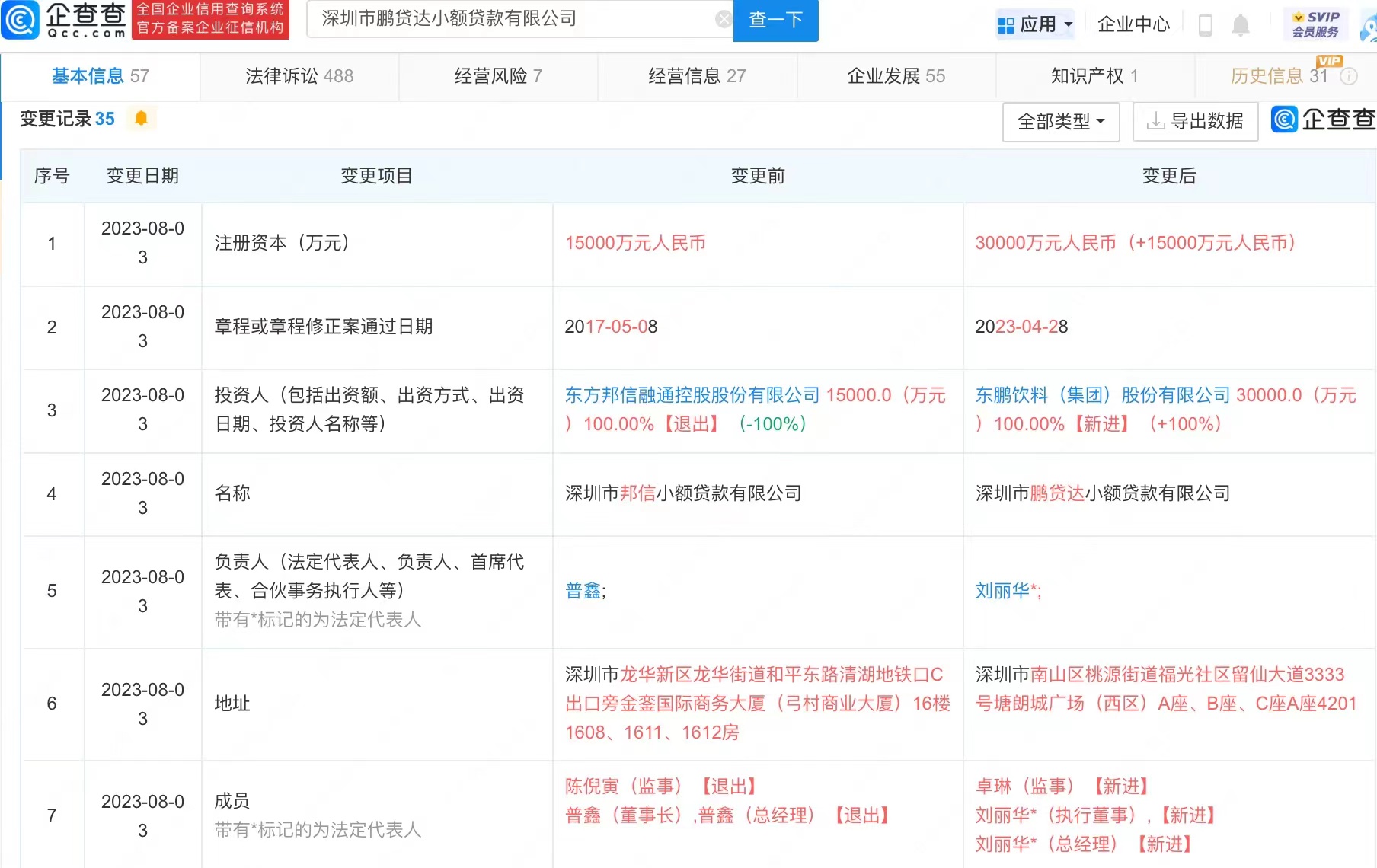Switch to 法律诉讼 tab
Screen dimensions: 1377x868
(x=299, y=76)
